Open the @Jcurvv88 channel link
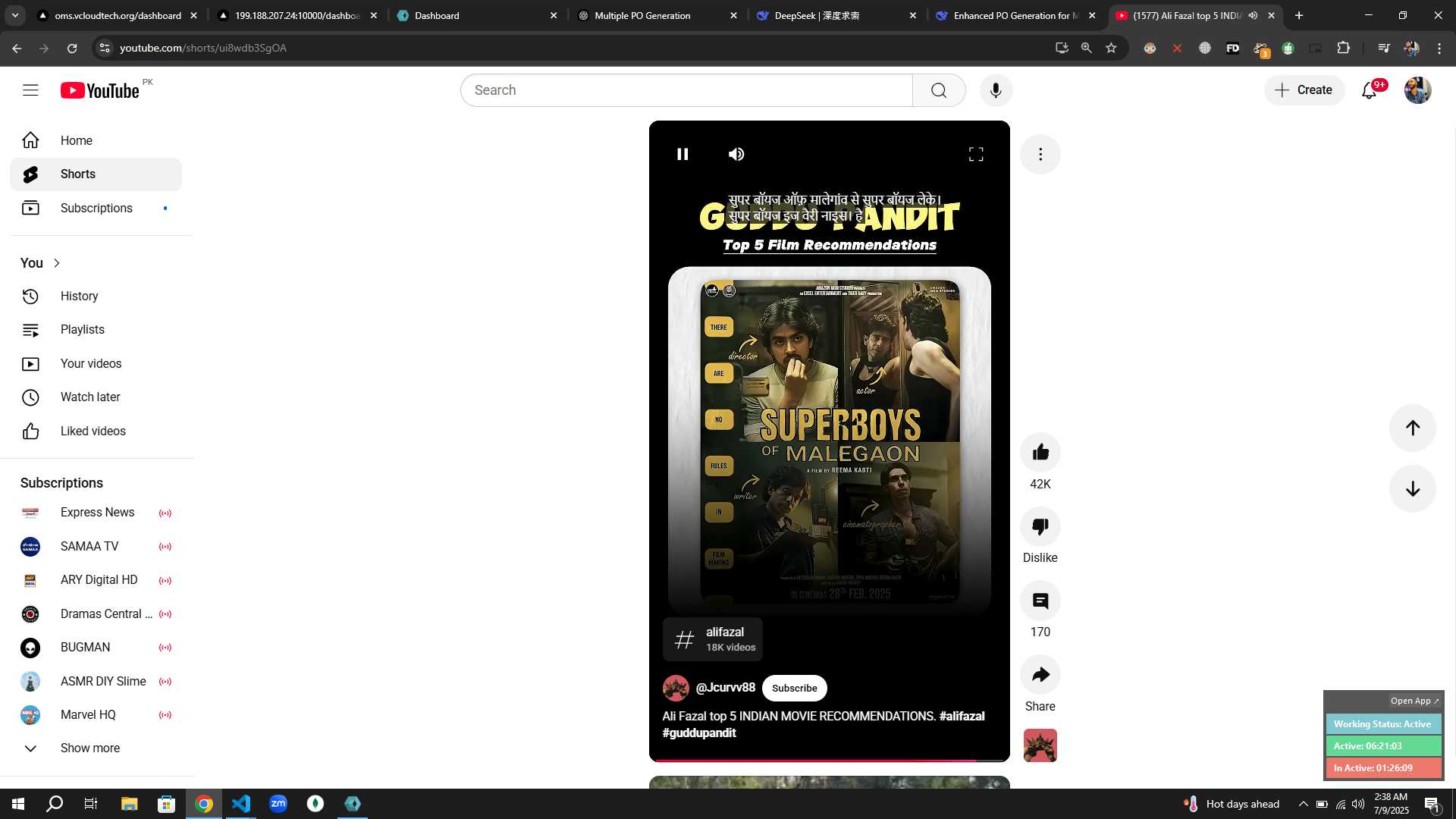The width and height of the screenshot is (1456, 819). click(725, 687)
